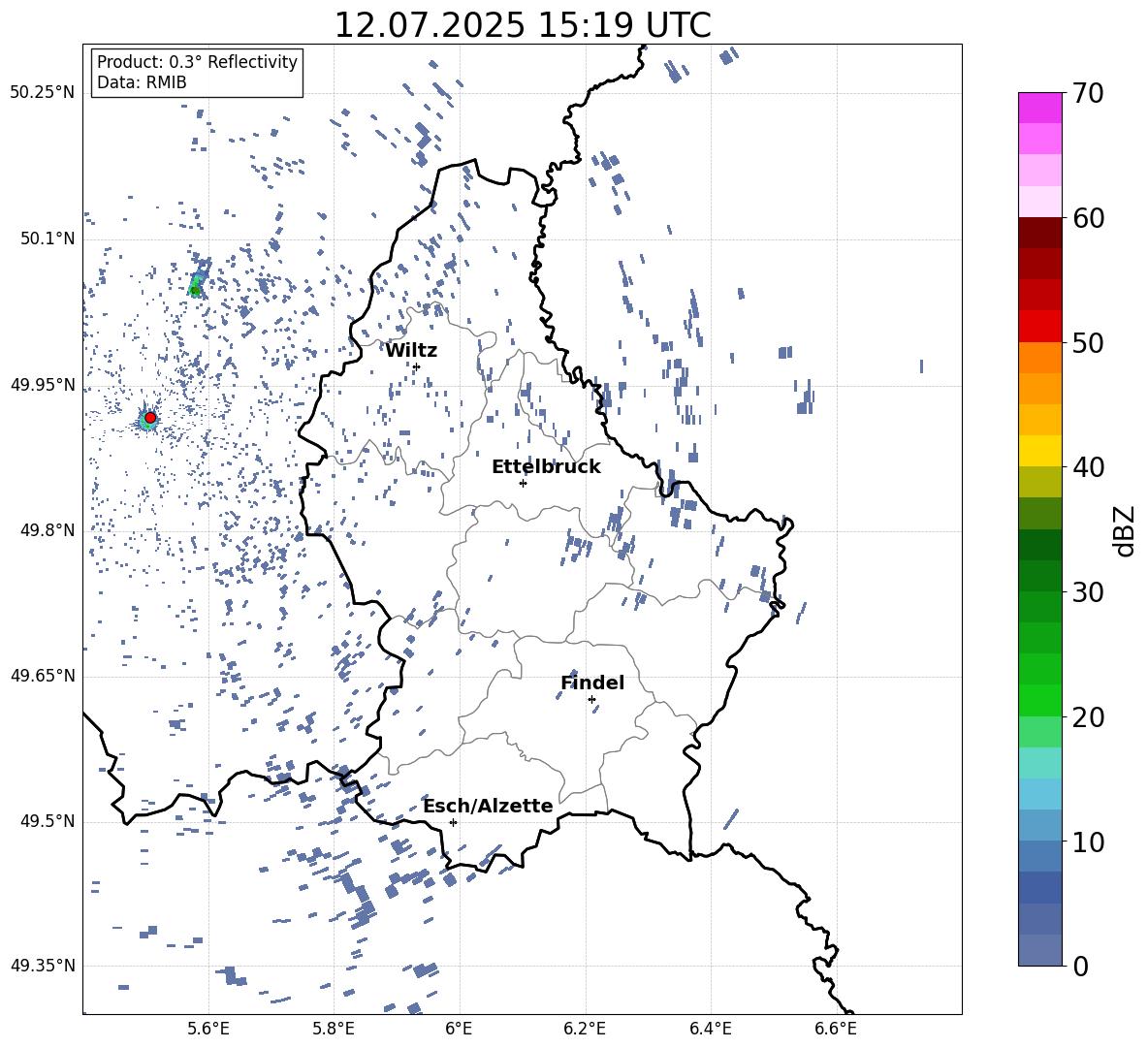Click the 50.1°N latitude label
This screenshot has height=1048, width=1148.
pos(48,239)
